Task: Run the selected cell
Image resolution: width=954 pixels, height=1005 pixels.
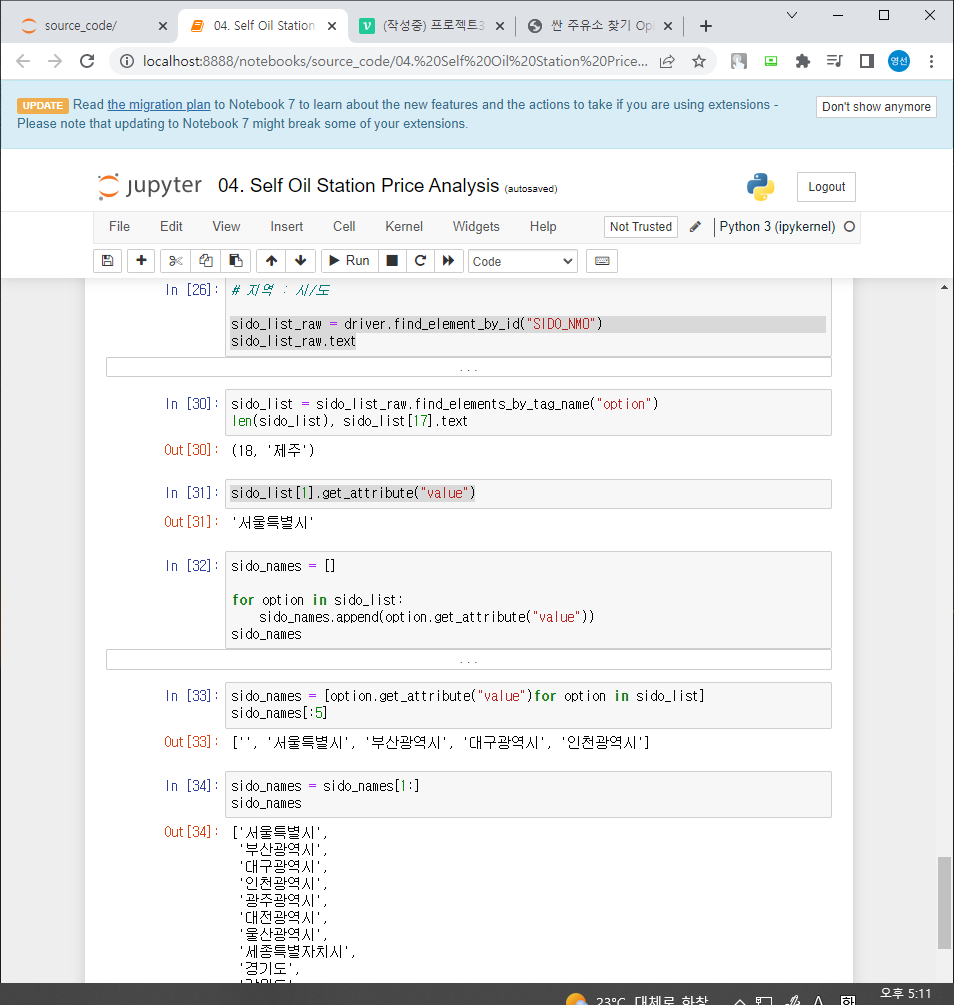Action: tap(349, 261)
